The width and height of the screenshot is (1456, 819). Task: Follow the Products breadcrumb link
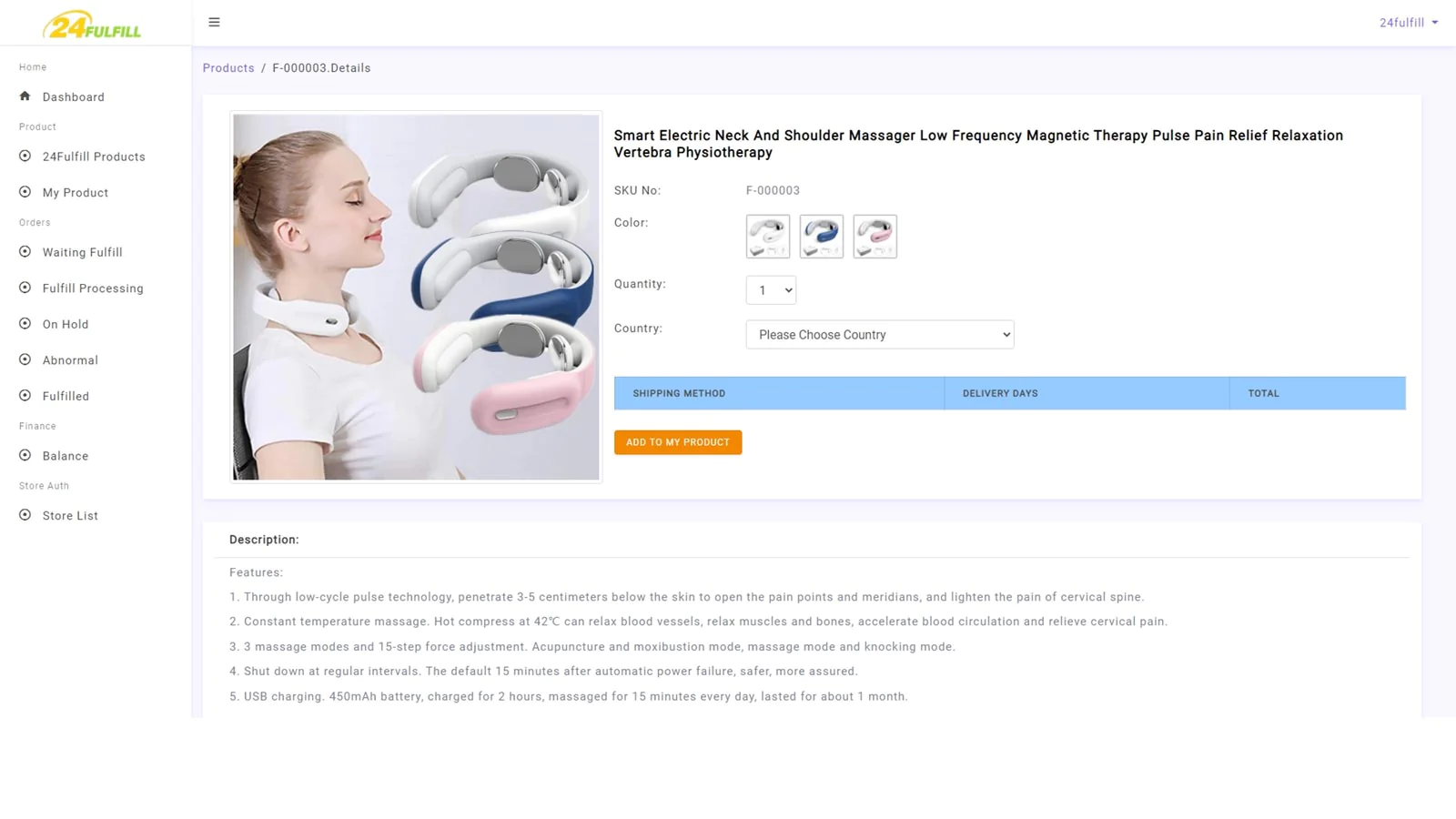(x=228, y=68)
